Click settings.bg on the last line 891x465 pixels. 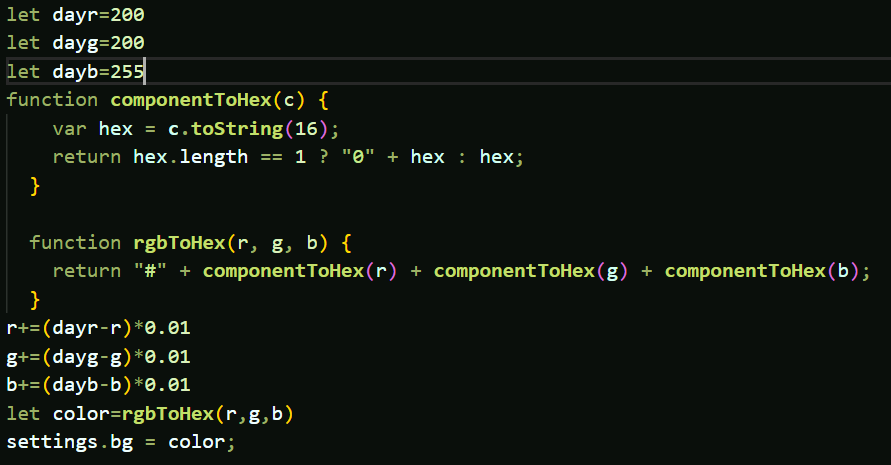[70, 442]
